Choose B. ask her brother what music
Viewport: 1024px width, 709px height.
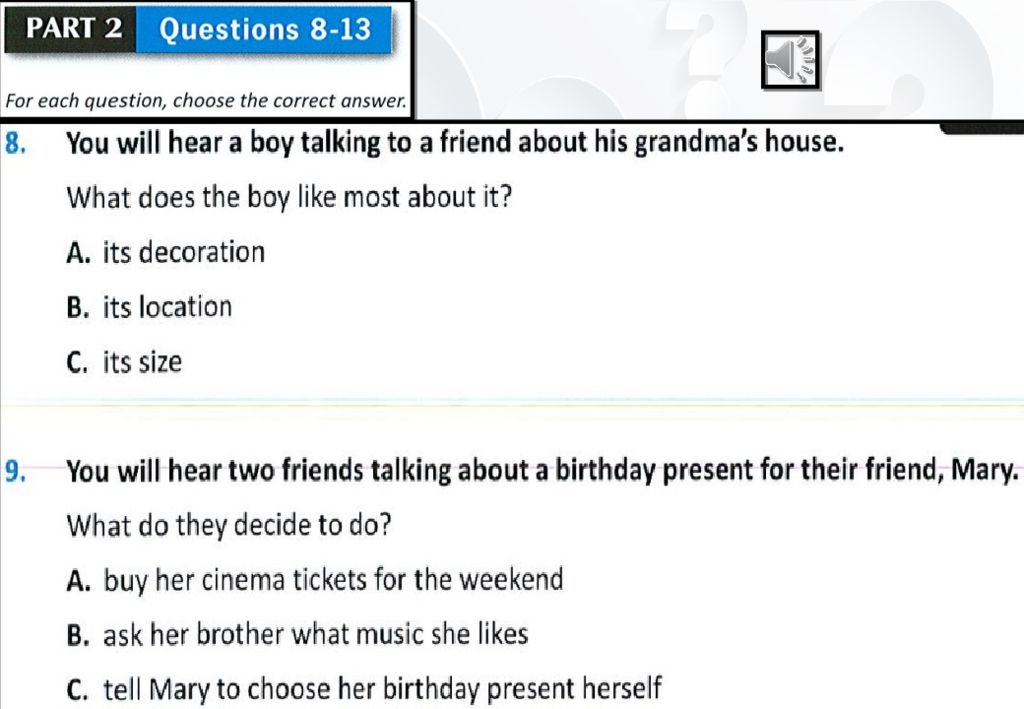click(x=297, y=634)
